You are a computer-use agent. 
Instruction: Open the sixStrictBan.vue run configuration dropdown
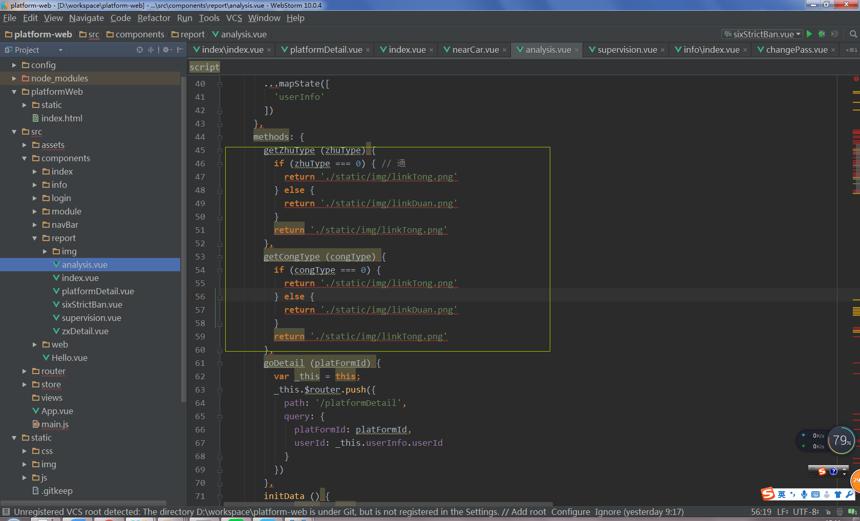tap(762, 34)
